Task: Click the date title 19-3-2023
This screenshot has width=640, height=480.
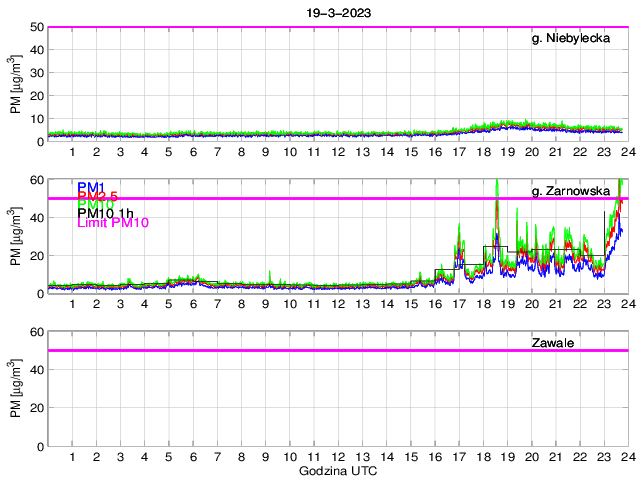Action: pos(336,12)
